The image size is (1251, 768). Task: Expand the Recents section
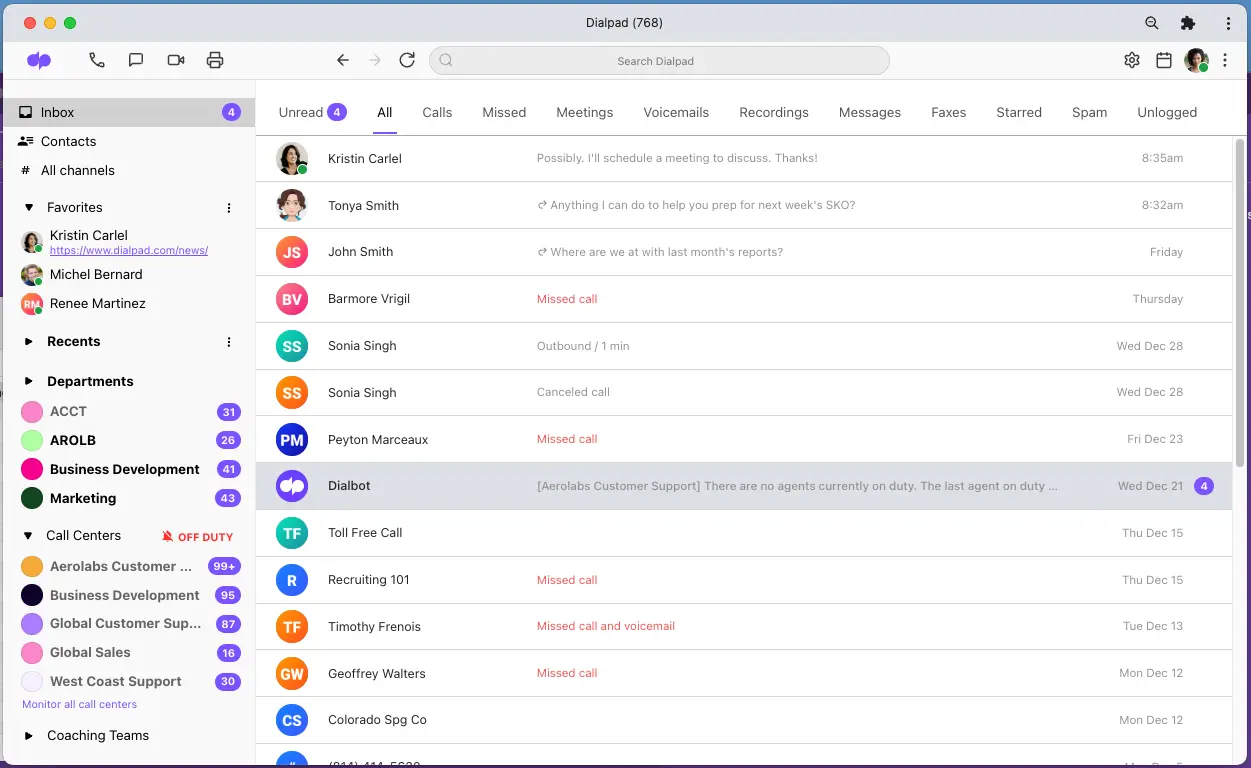tap(29, 342)
